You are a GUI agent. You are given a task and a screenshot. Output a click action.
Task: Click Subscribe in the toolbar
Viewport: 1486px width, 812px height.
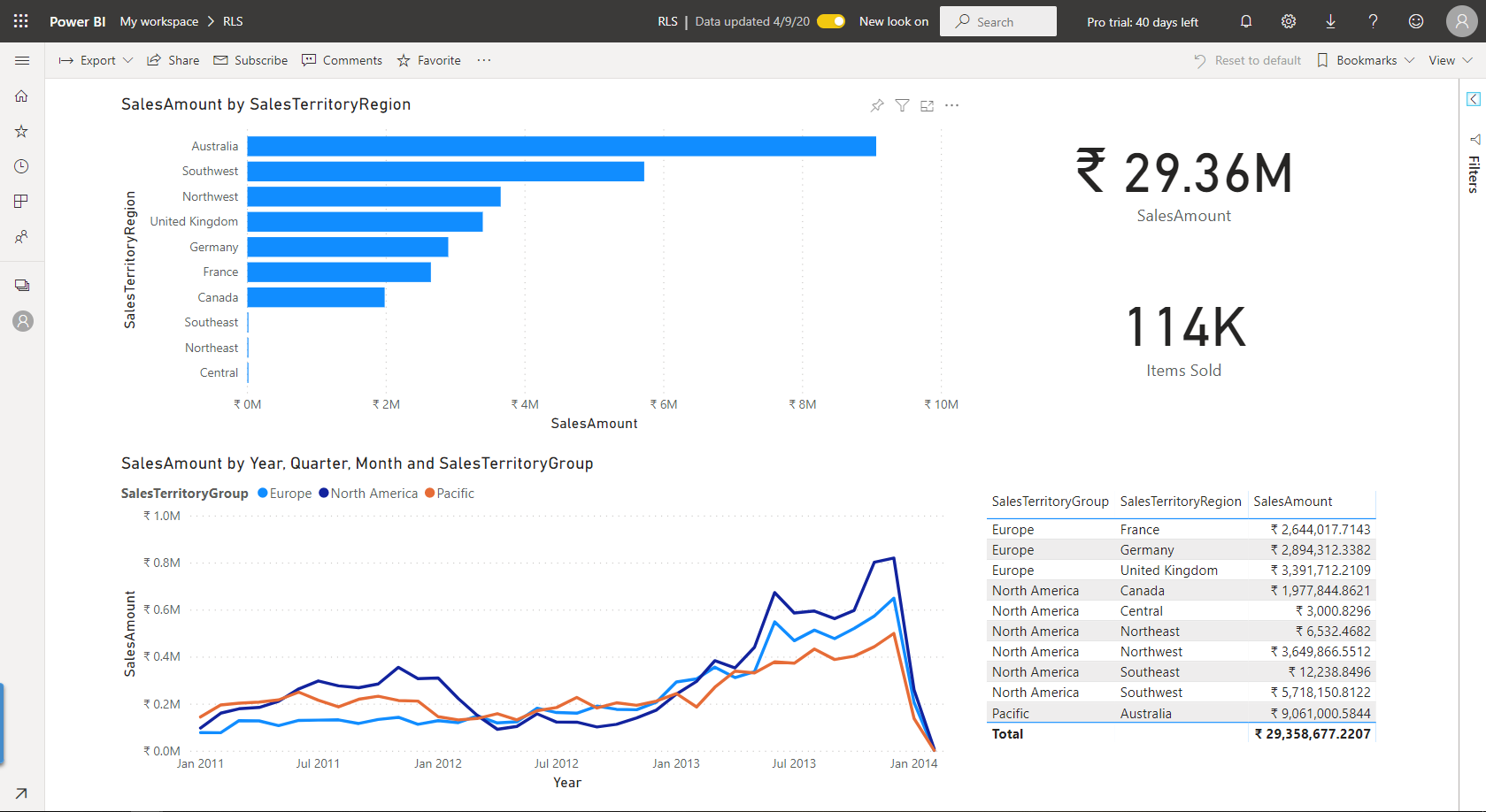click(x=250, y=60)
